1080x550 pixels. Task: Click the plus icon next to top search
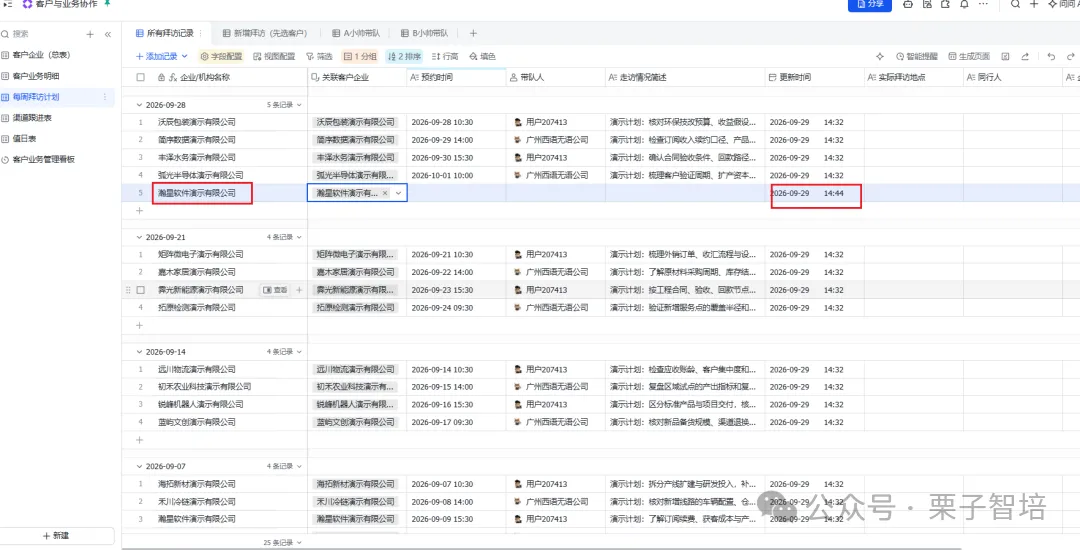[x=1034, y=4]
